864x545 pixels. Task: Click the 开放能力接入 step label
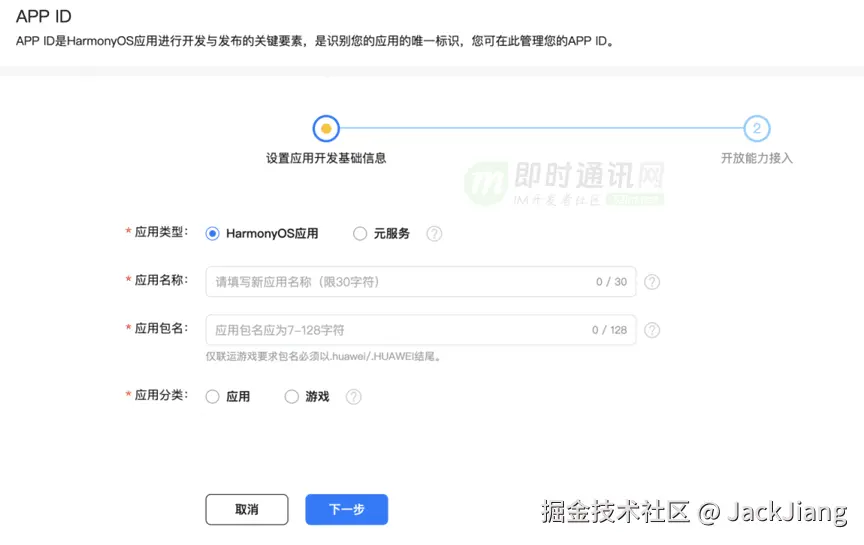pos(757,158)
